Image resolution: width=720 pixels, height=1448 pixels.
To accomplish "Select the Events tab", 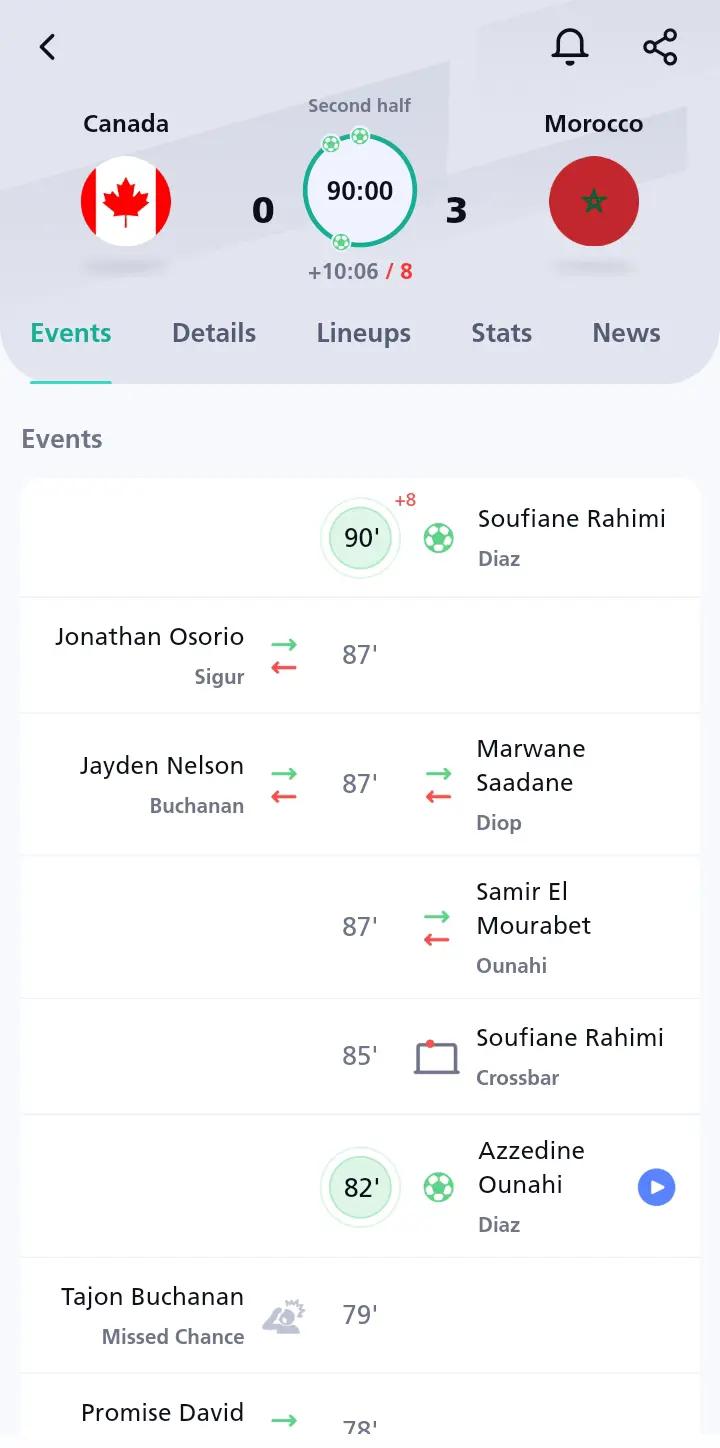I will (71, 333).
